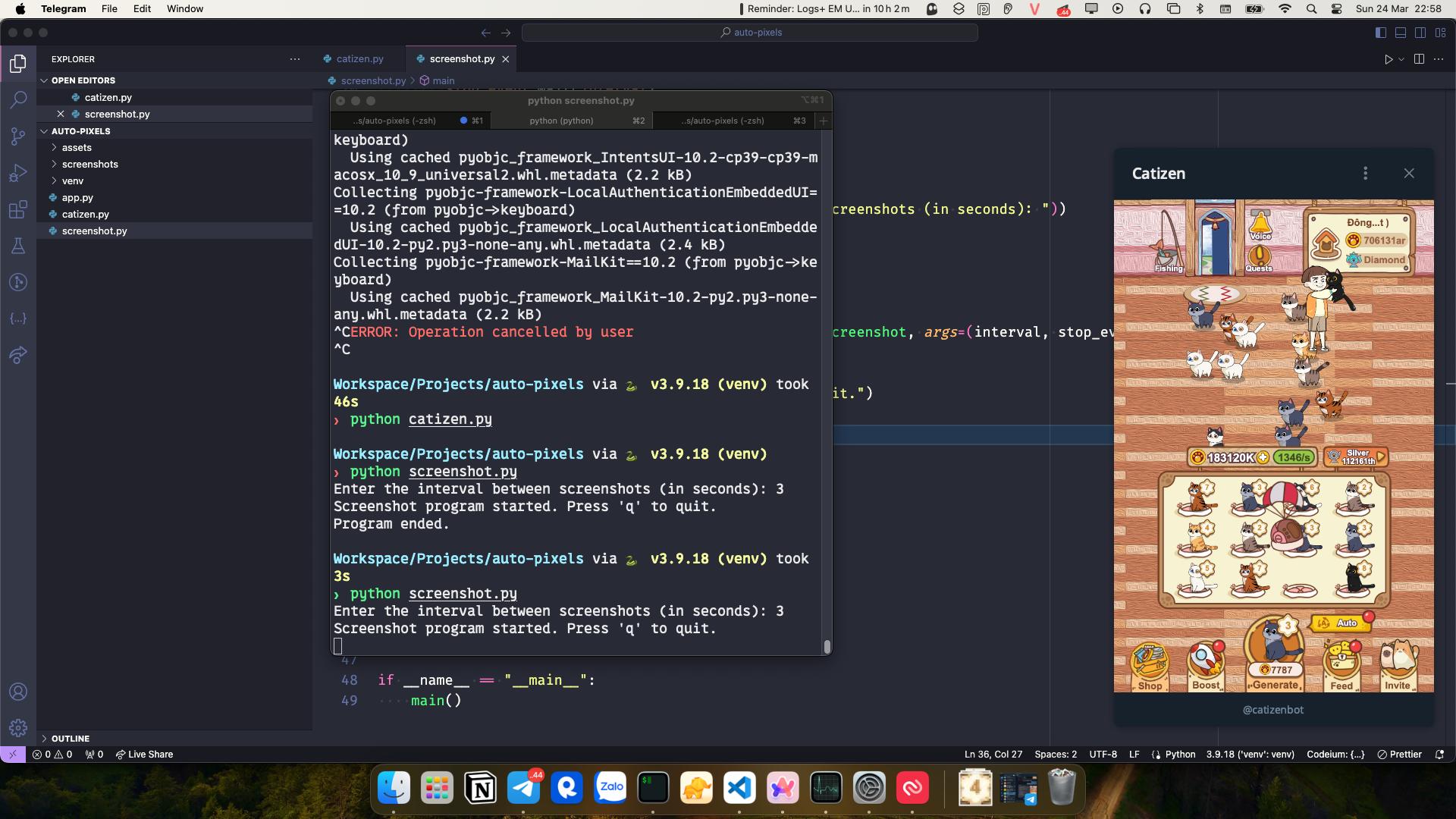Close the screenshot.py editor tab
Viewport: 1456px width, 819px height.
(x=506, y=59)
